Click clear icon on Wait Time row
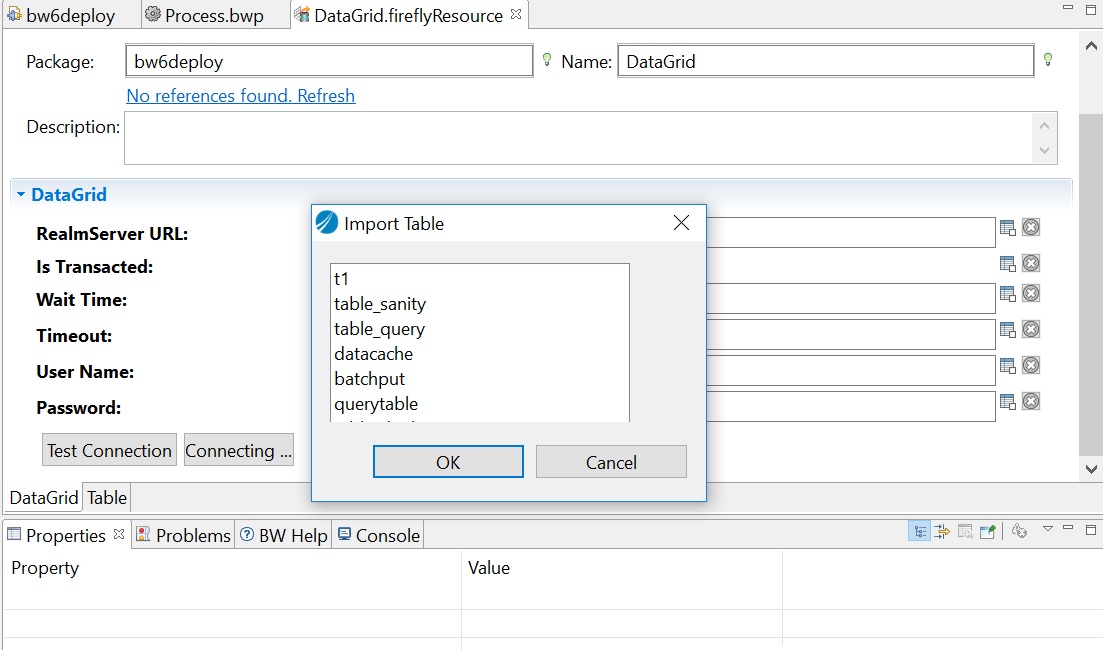Screen dimensions: 1103x650 click(1031, 293)
